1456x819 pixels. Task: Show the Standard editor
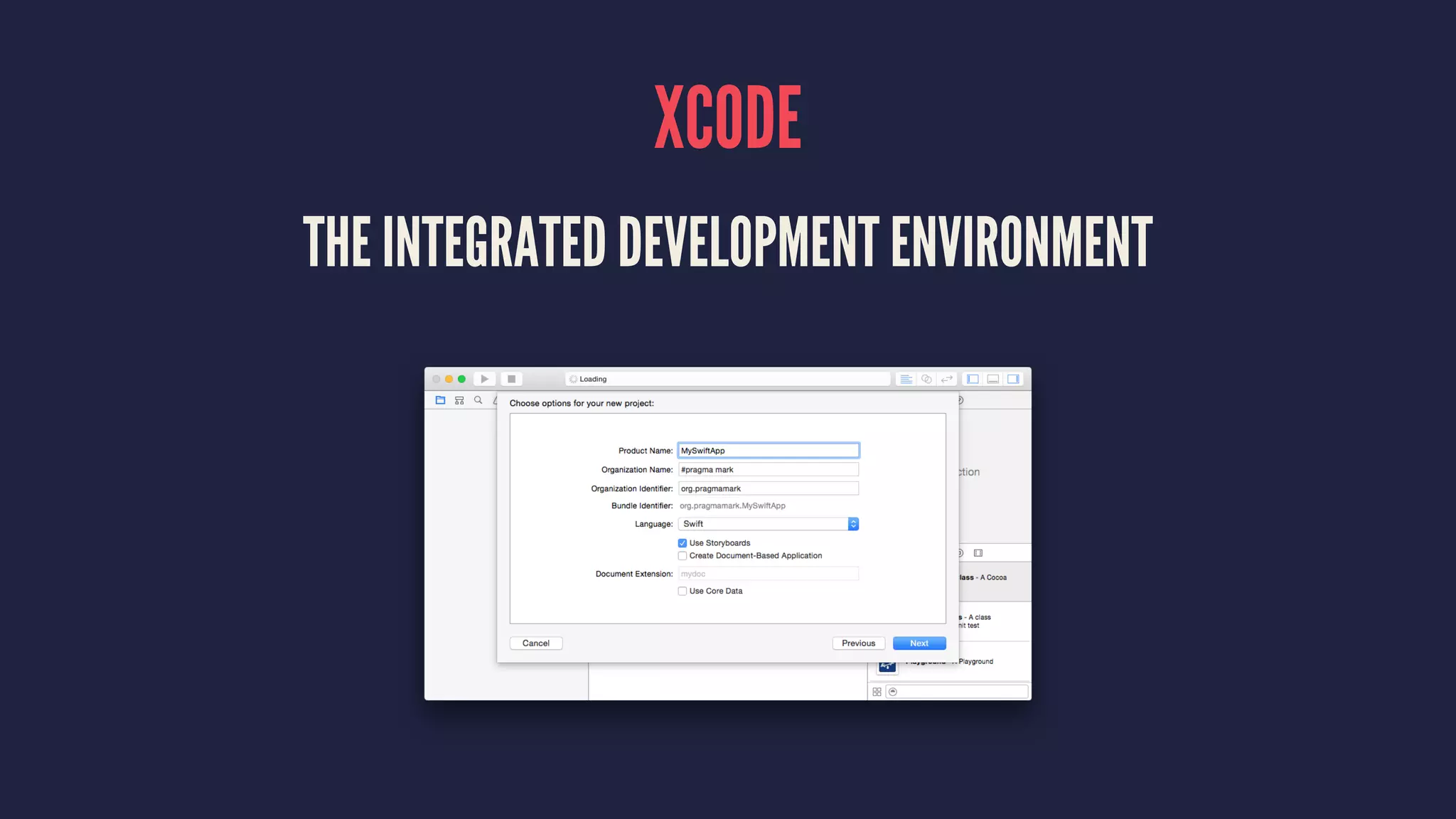click(x=906, y=379)
